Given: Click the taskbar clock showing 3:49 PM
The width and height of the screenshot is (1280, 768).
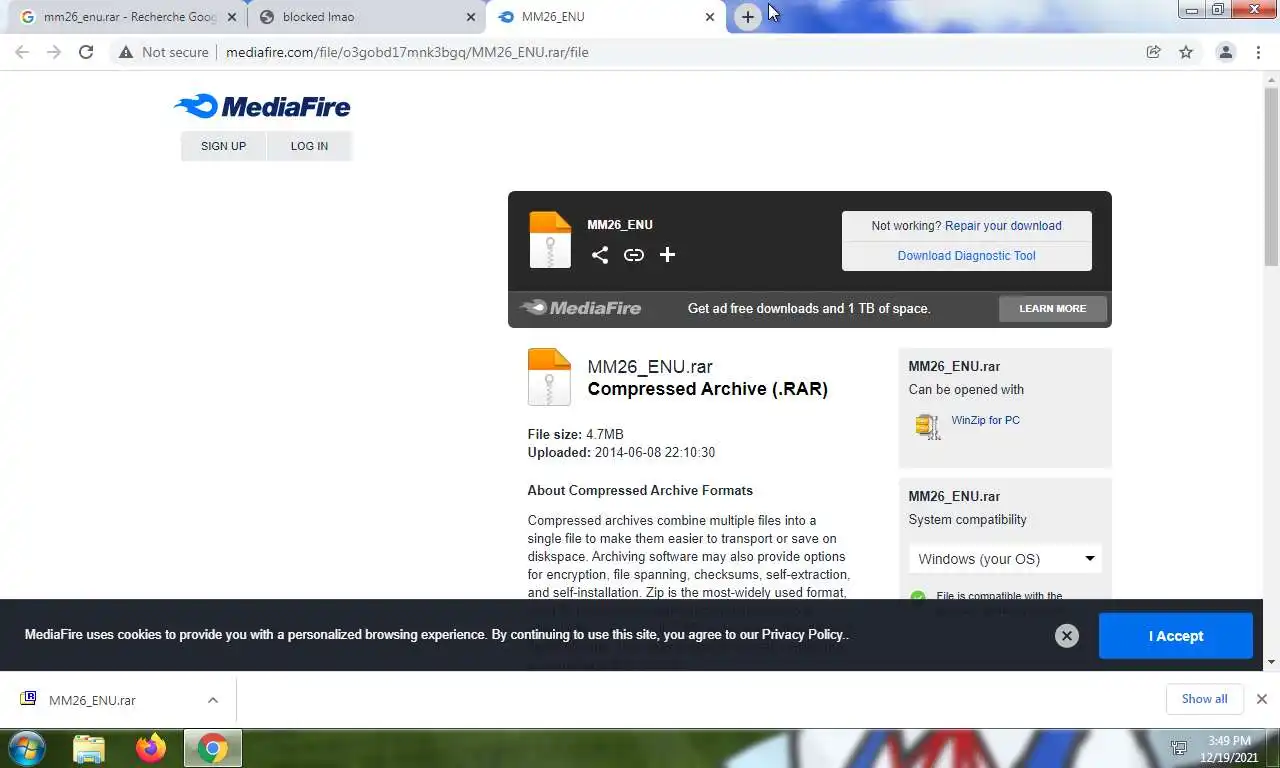Looking at the screenshot, I should [x=1229, y=748].
